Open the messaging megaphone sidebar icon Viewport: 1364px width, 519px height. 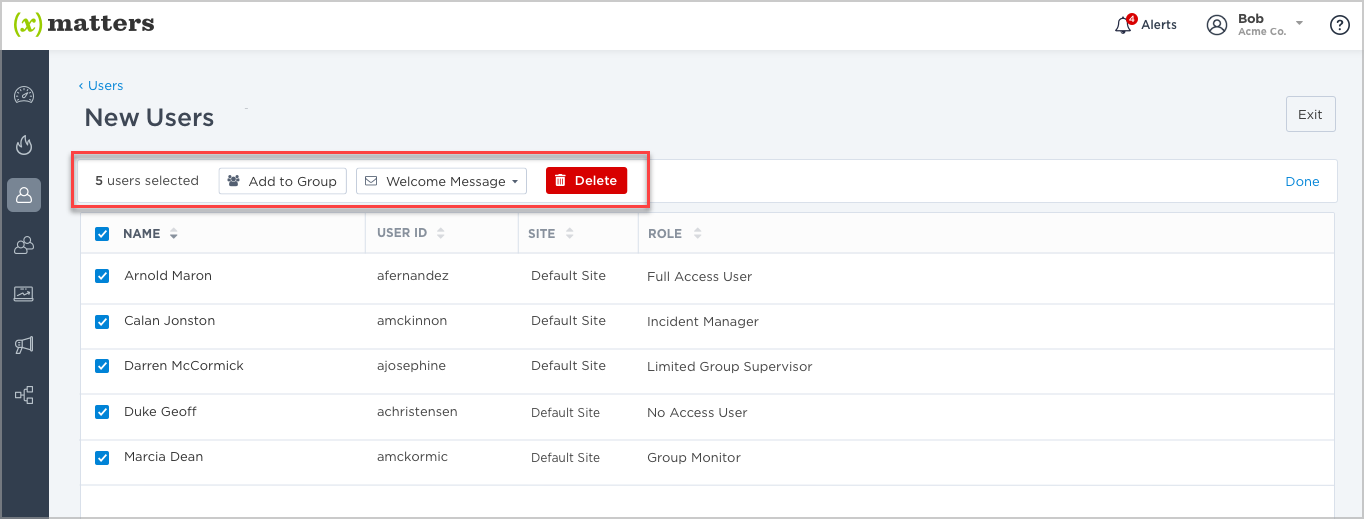click(x=24, y=345)
